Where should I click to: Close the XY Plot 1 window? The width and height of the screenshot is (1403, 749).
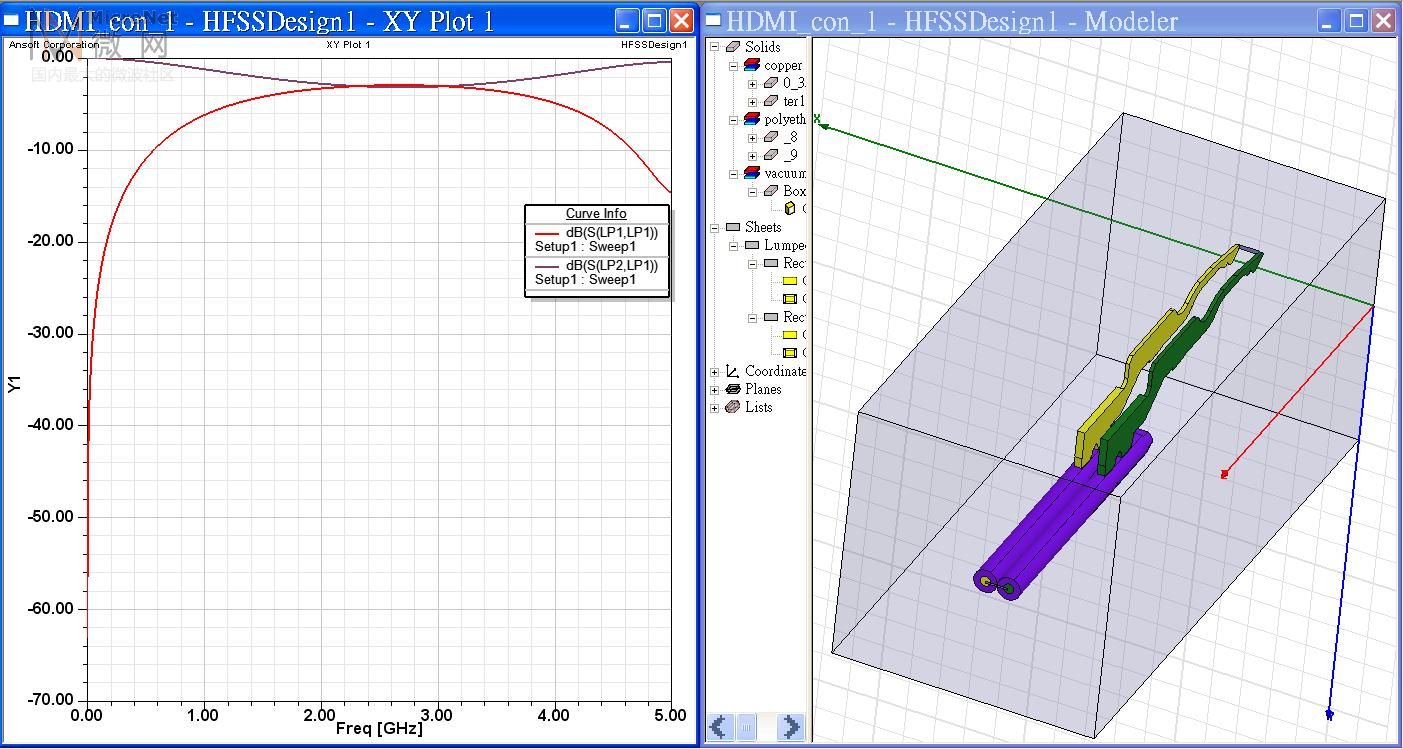[681, 20]
